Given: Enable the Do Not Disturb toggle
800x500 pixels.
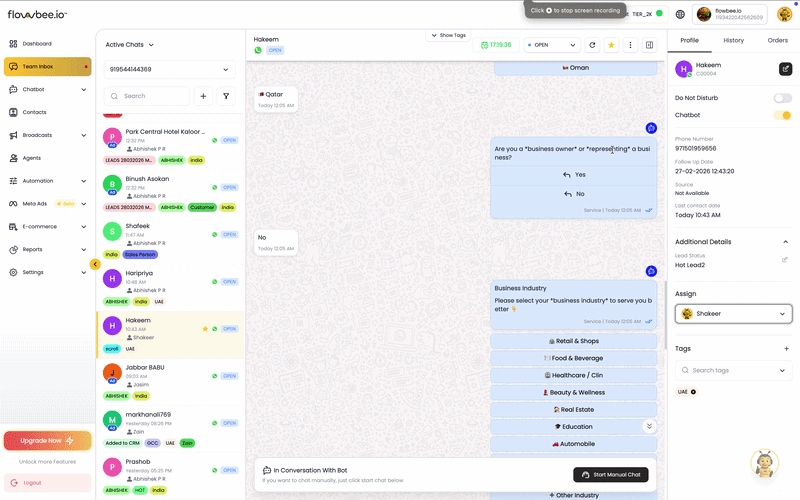Looking at the screenshot, I should (x=782, y=98).
